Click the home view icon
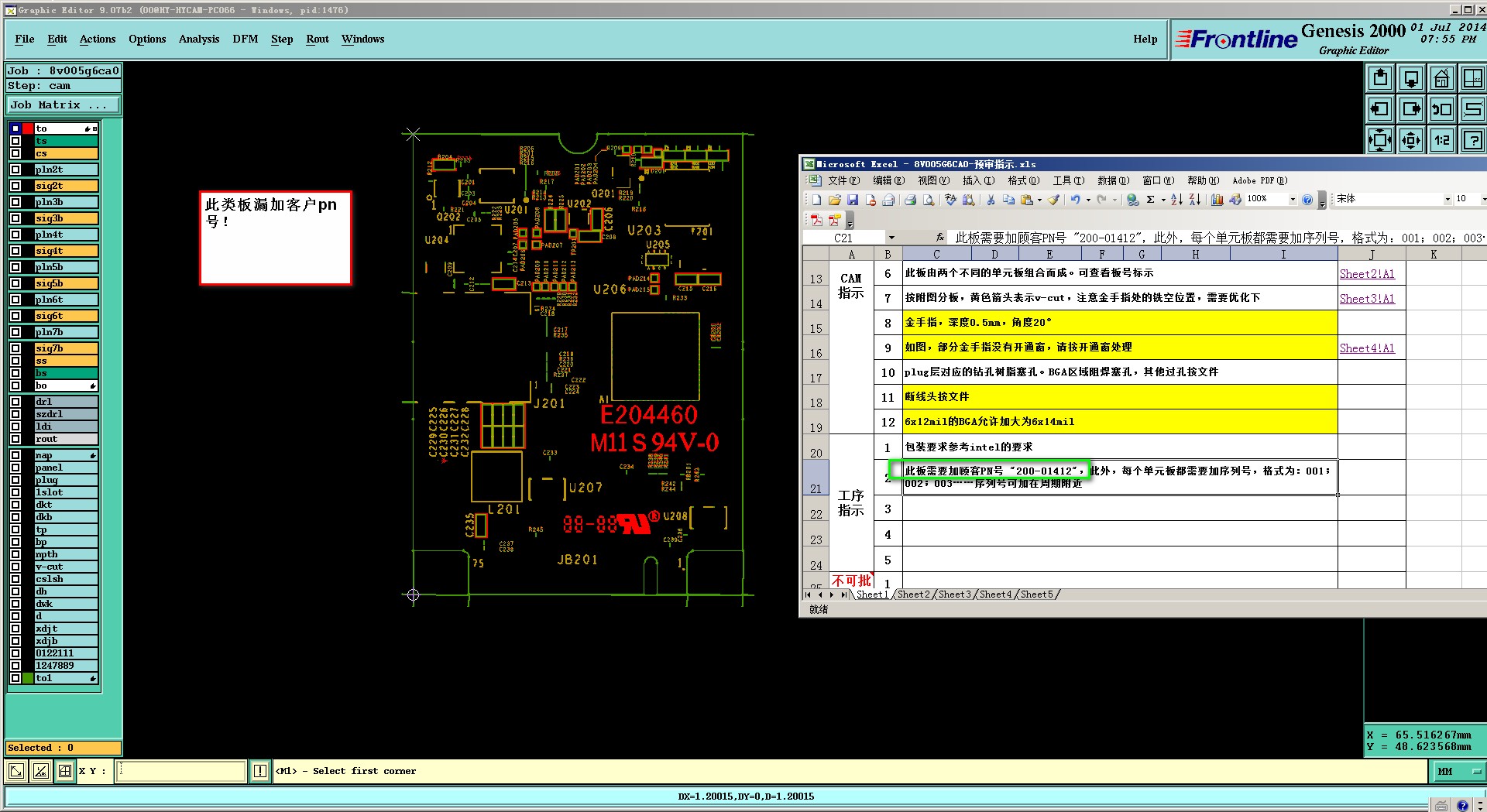The image size is (1487, 812). tap(1441, 78)
